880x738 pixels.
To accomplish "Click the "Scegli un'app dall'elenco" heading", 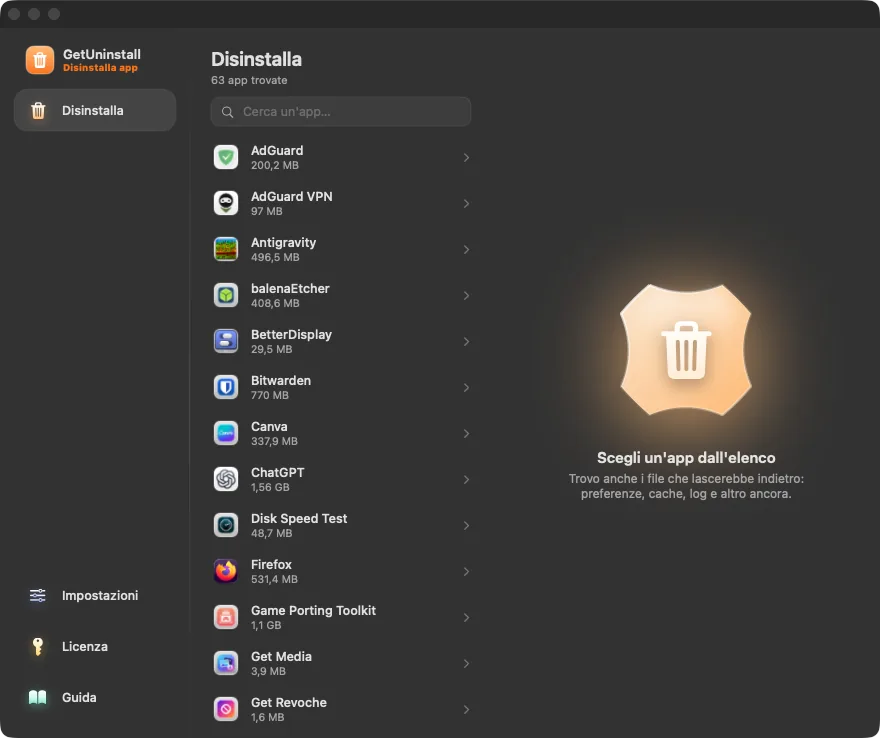I will point(686,458).
